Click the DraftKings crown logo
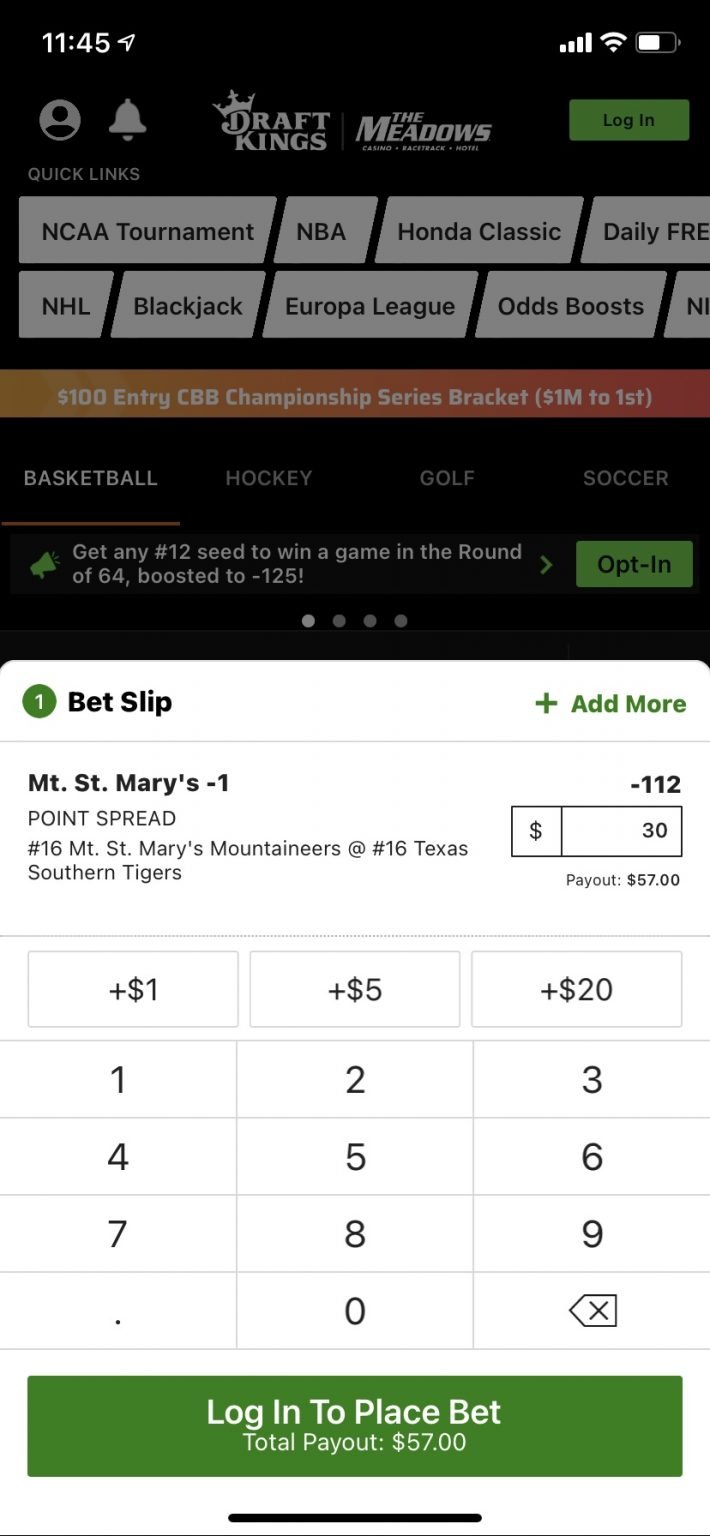Image resolution: width=710 pixels, height=1536 pixels. click(x=272, y=124)
